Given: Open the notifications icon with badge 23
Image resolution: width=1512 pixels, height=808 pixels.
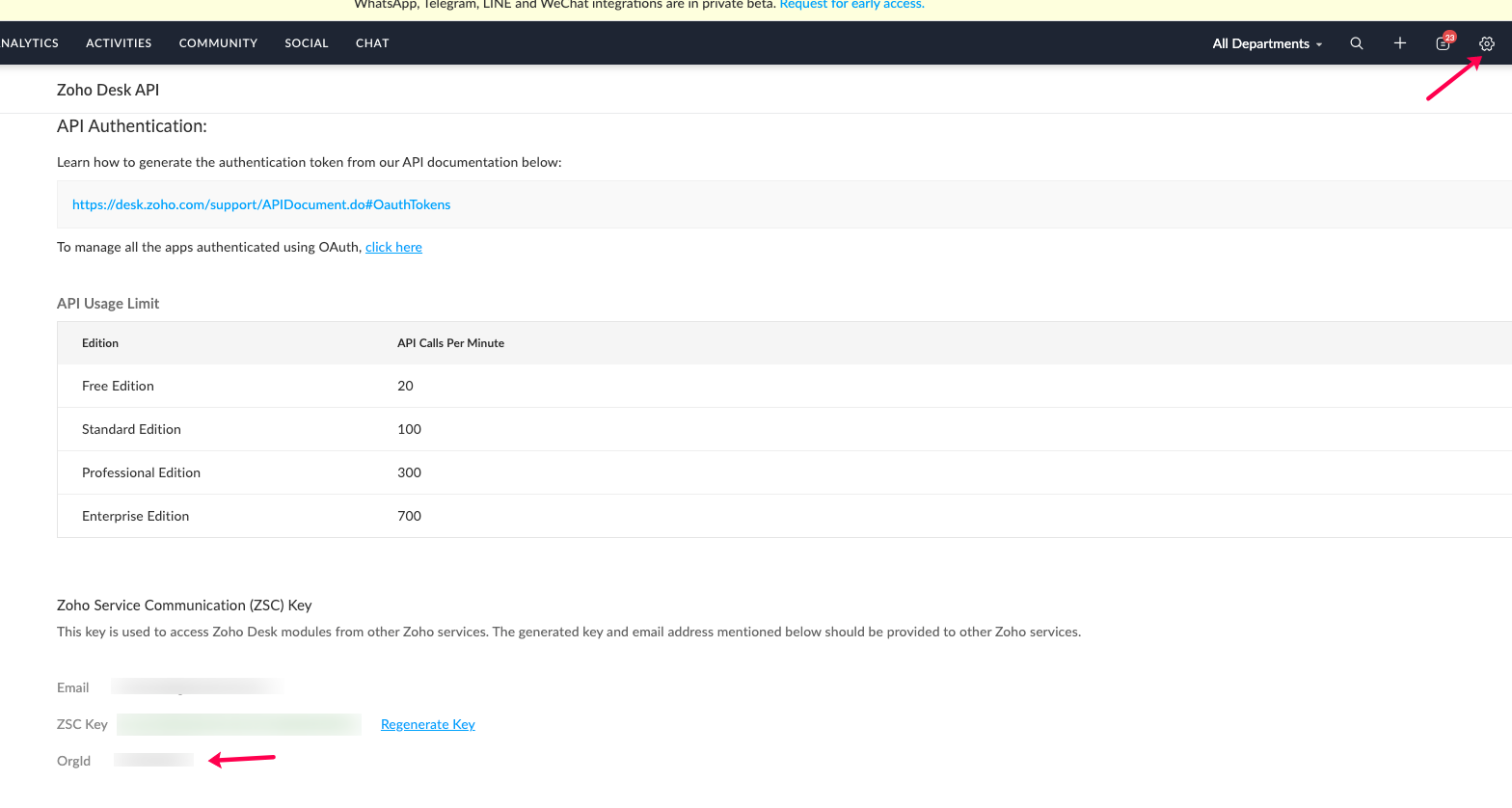Looking at the screenshot, I should (1444, 42).
